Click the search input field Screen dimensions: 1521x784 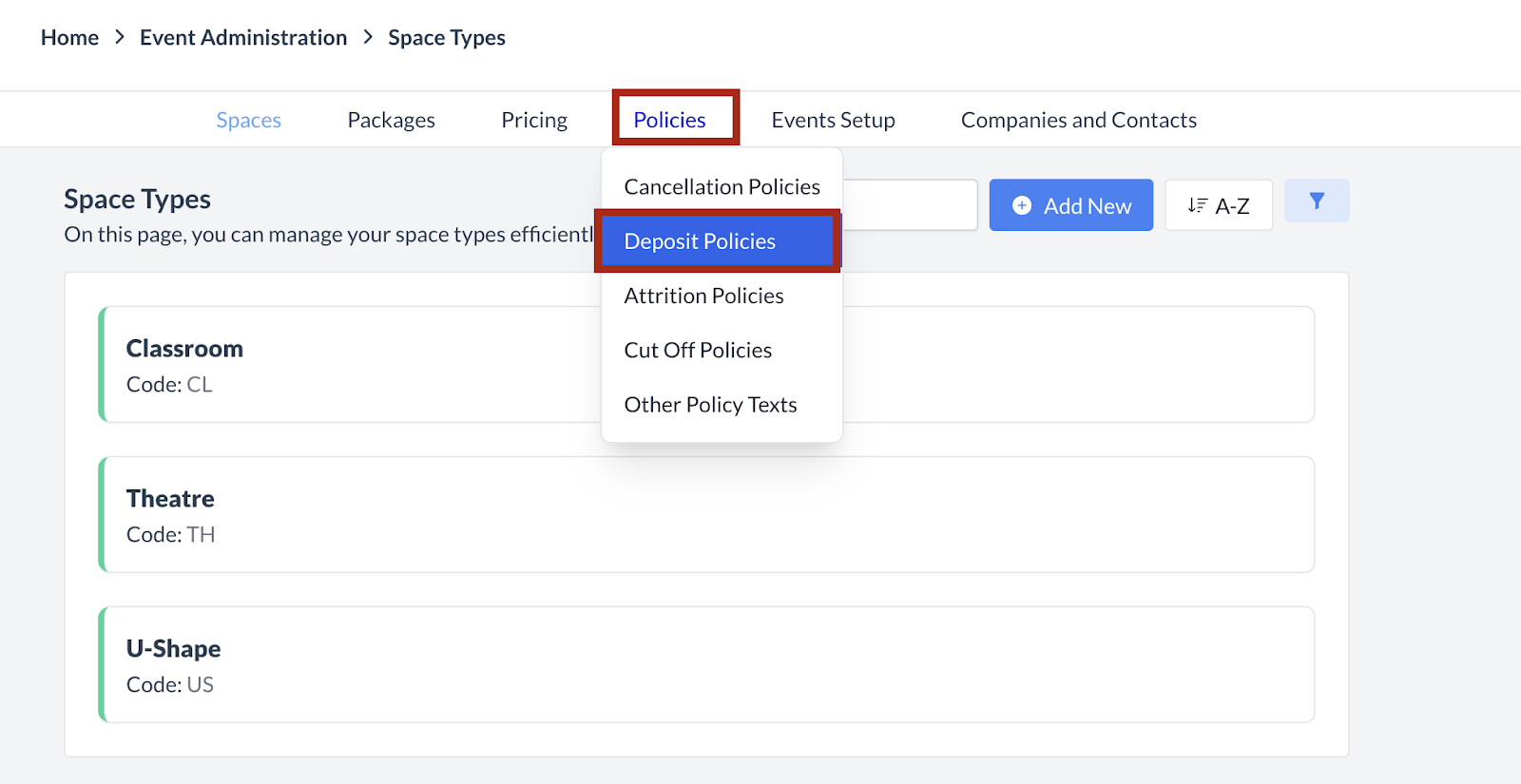point(909,205)
